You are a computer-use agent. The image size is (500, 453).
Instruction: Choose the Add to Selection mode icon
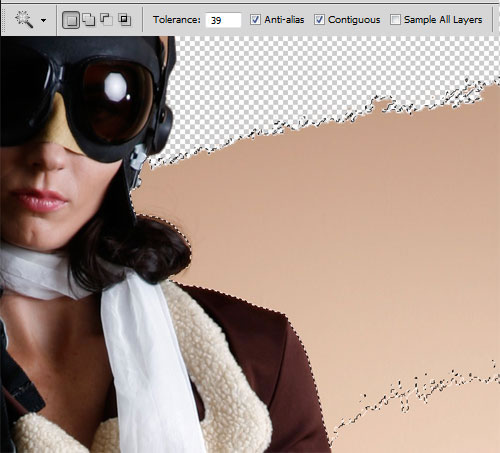89,20
